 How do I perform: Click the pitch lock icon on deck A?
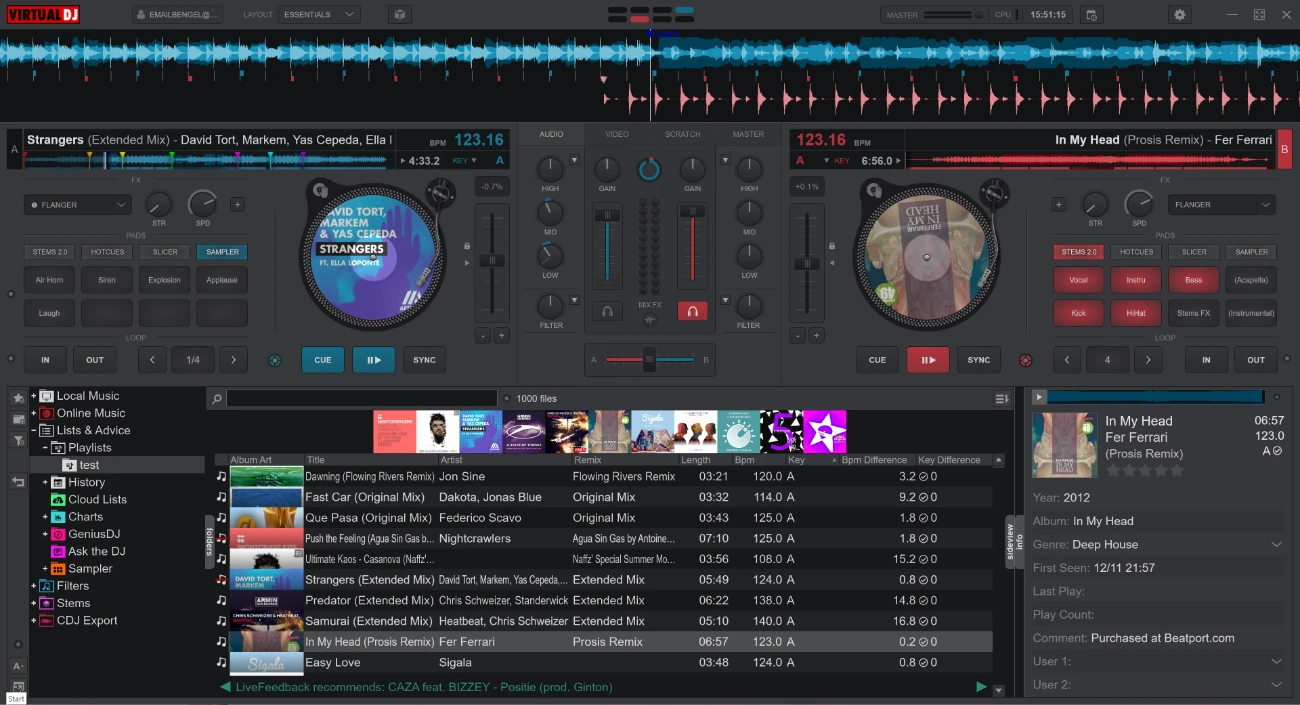[466, 246]
